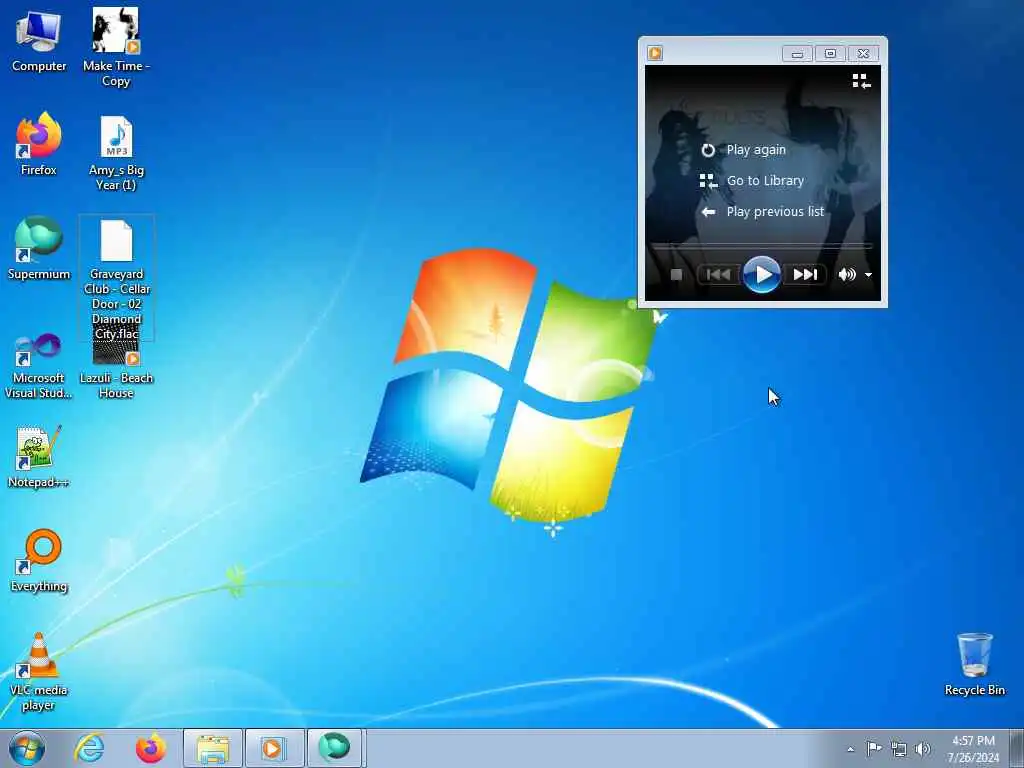Select the Graveyard Club Diamond City.flac file

pyautogui.click(x=116, y=280)
